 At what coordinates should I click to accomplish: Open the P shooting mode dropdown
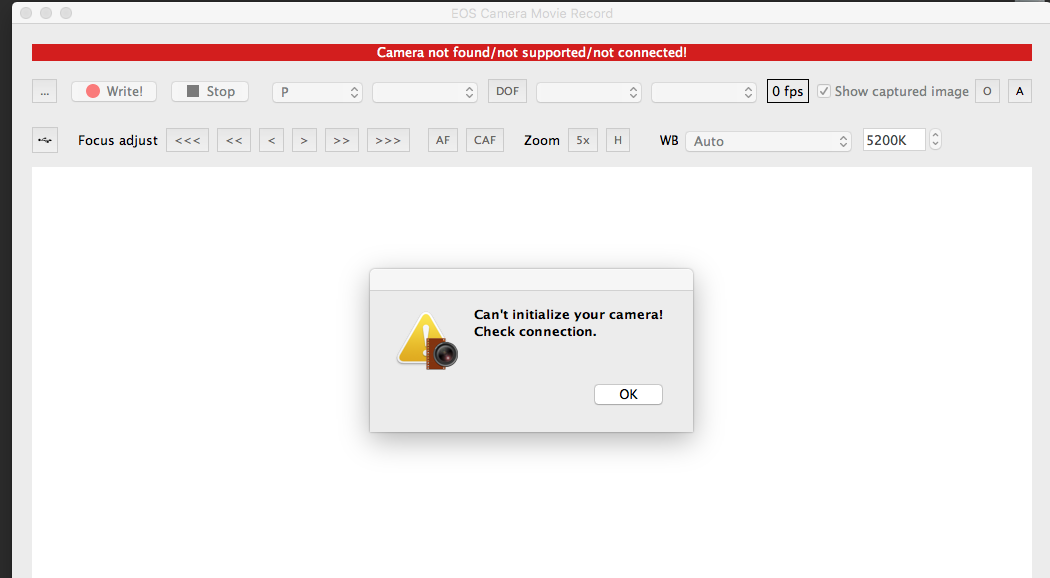coord(317,92)
